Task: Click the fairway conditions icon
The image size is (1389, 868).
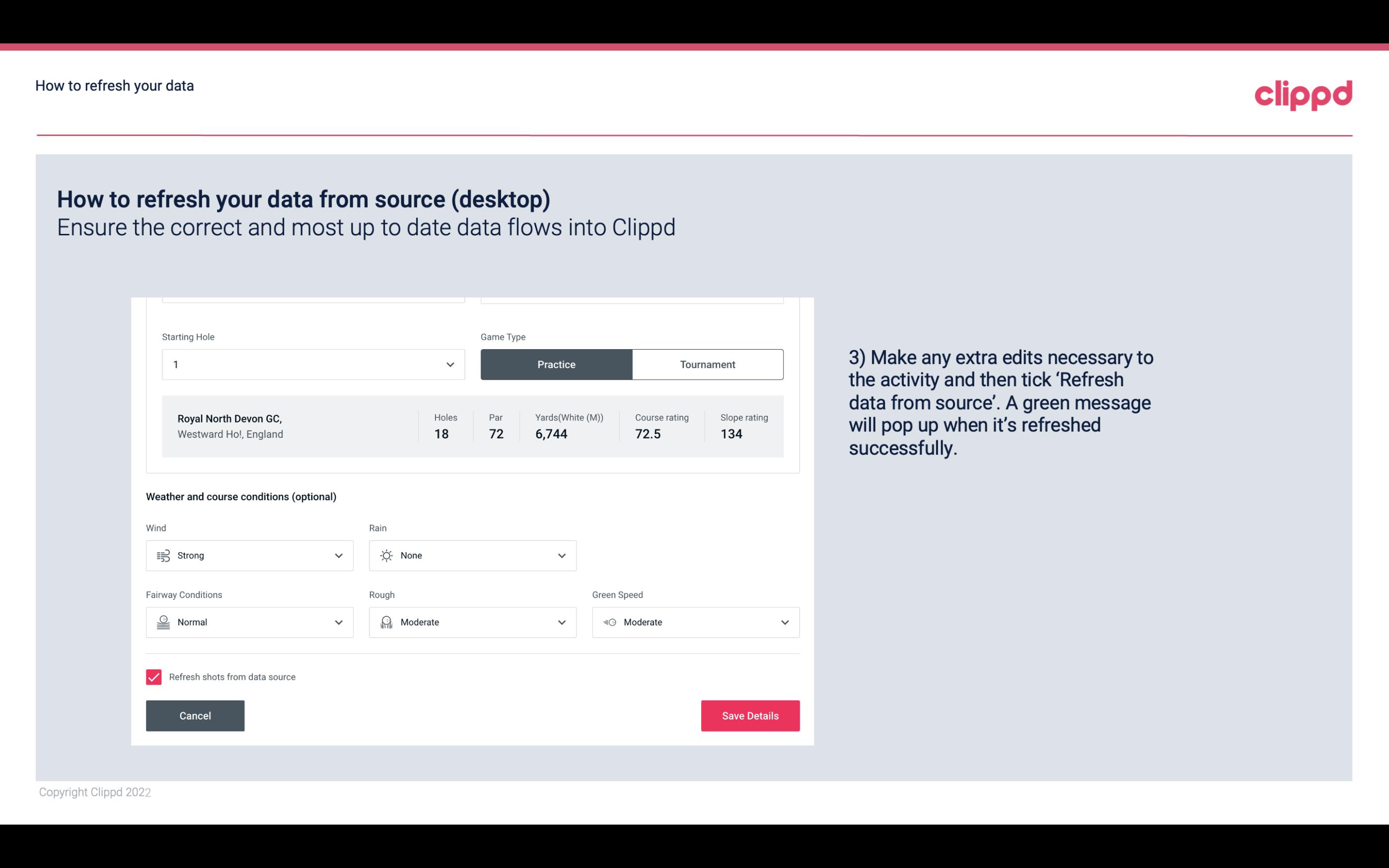Action: 162,621
